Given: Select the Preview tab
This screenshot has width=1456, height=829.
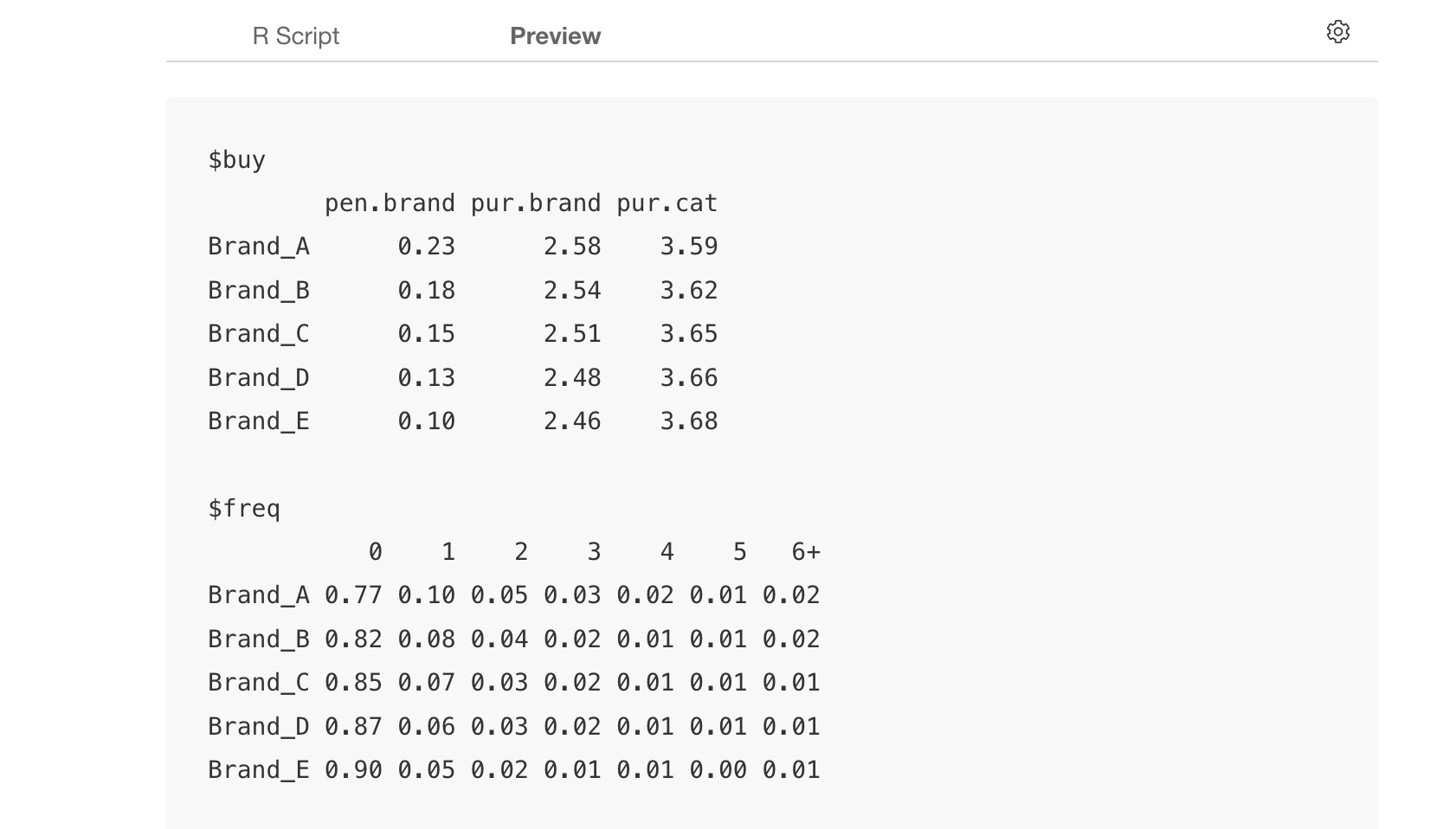Looking at the screenshot, I should pos(555,36).
